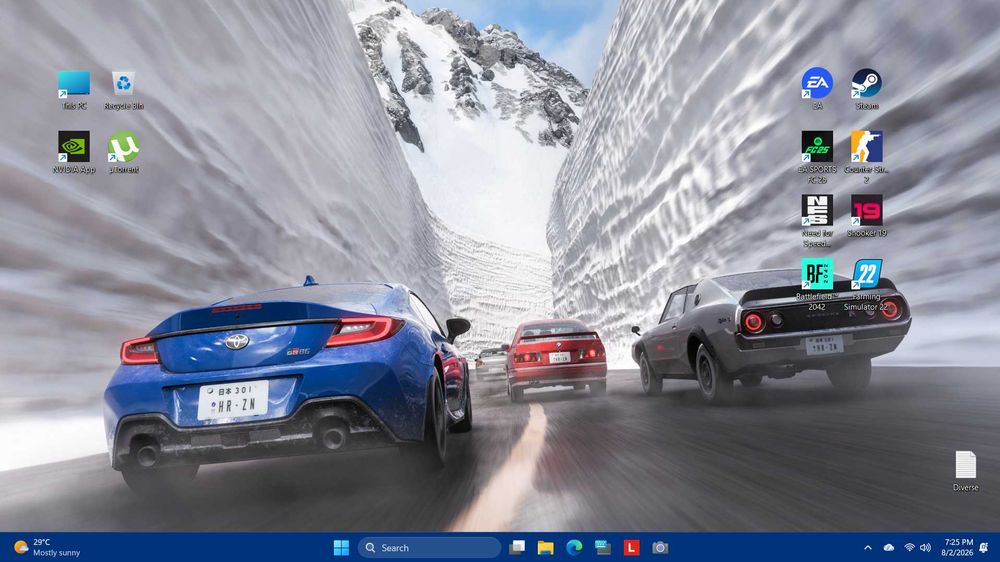
Task: Show hidden tray icons chevron
Action: pos(867,547)
